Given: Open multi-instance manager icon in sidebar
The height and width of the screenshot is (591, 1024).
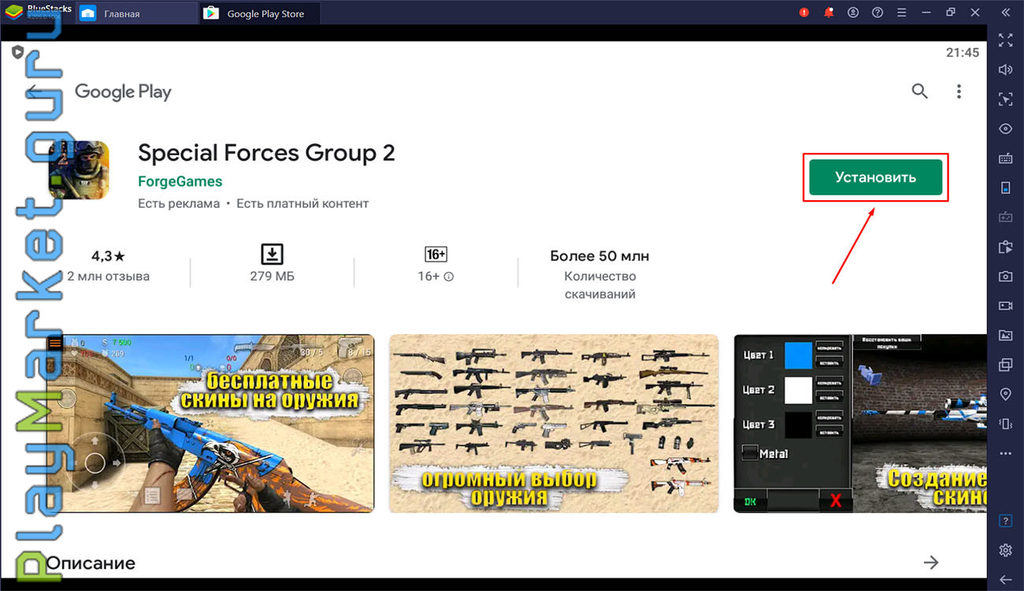Looking at the screenshot, I should (x=1006, y=364).
